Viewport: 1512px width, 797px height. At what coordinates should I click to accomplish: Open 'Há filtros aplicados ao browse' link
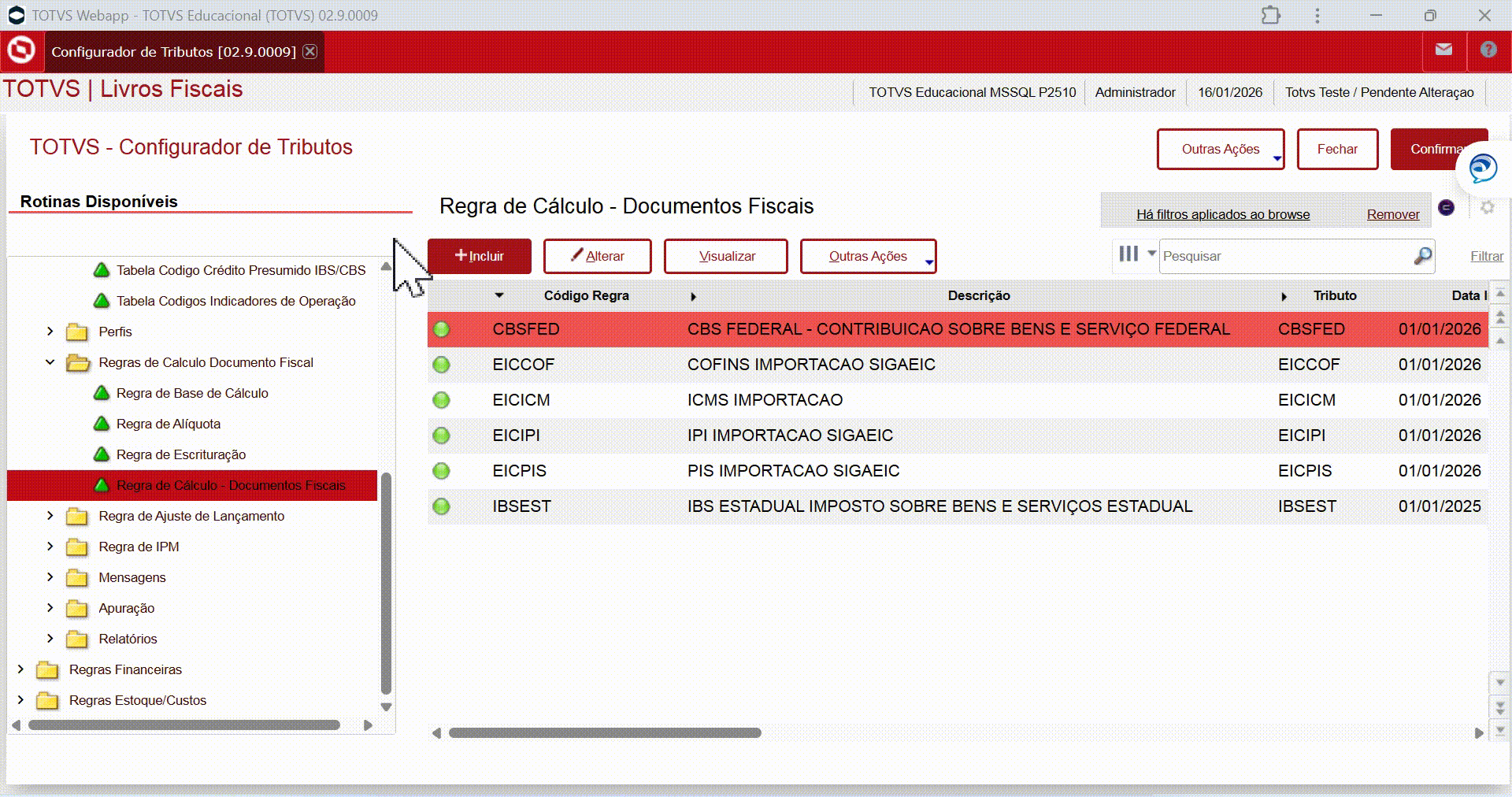coord(1223,214)
